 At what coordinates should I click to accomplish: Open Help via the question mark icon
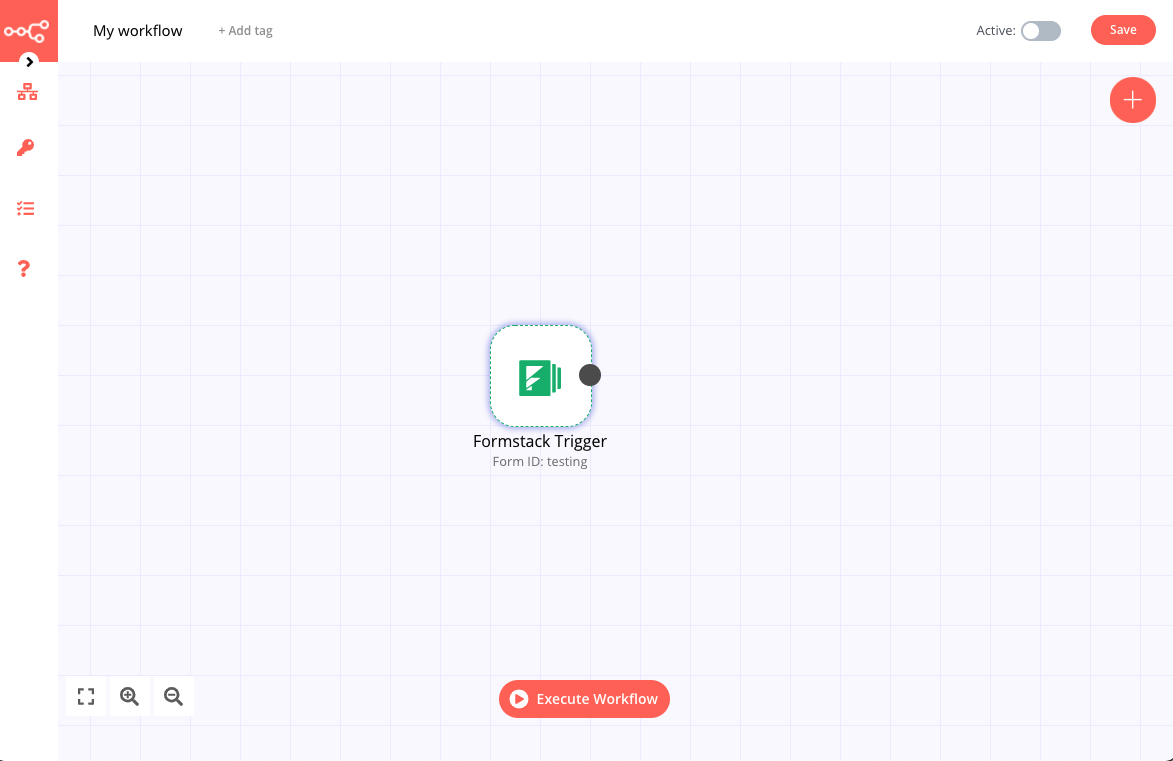[x=25, y=268]
